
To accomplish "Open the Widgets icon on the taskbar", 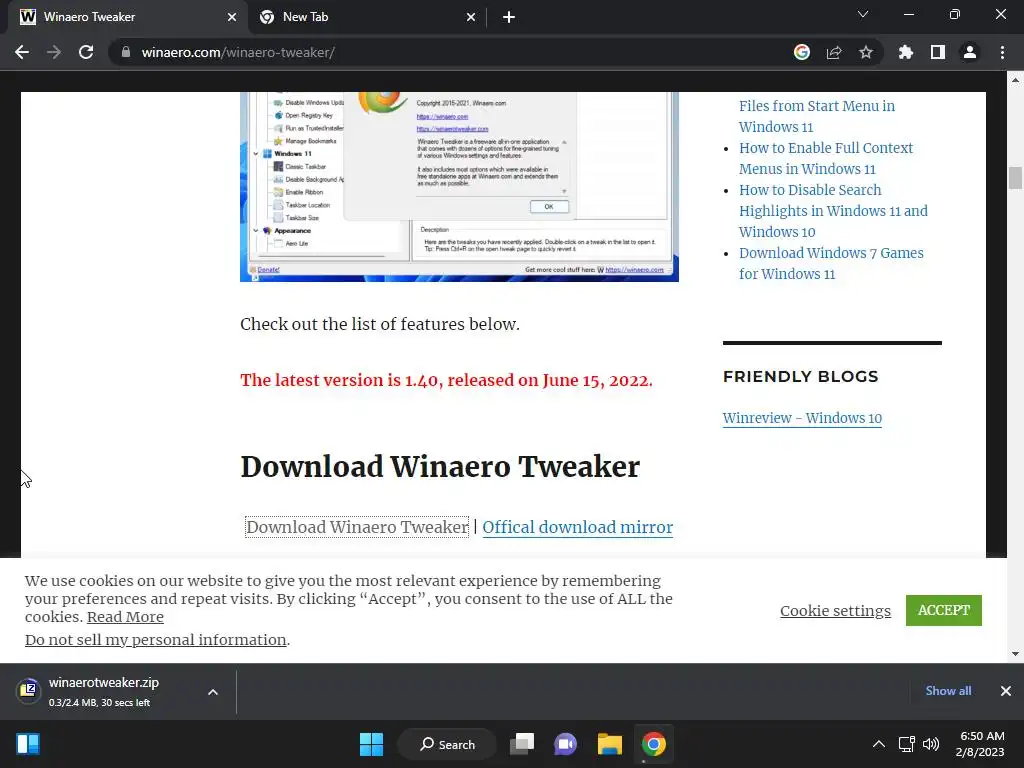I will point(28,744).
